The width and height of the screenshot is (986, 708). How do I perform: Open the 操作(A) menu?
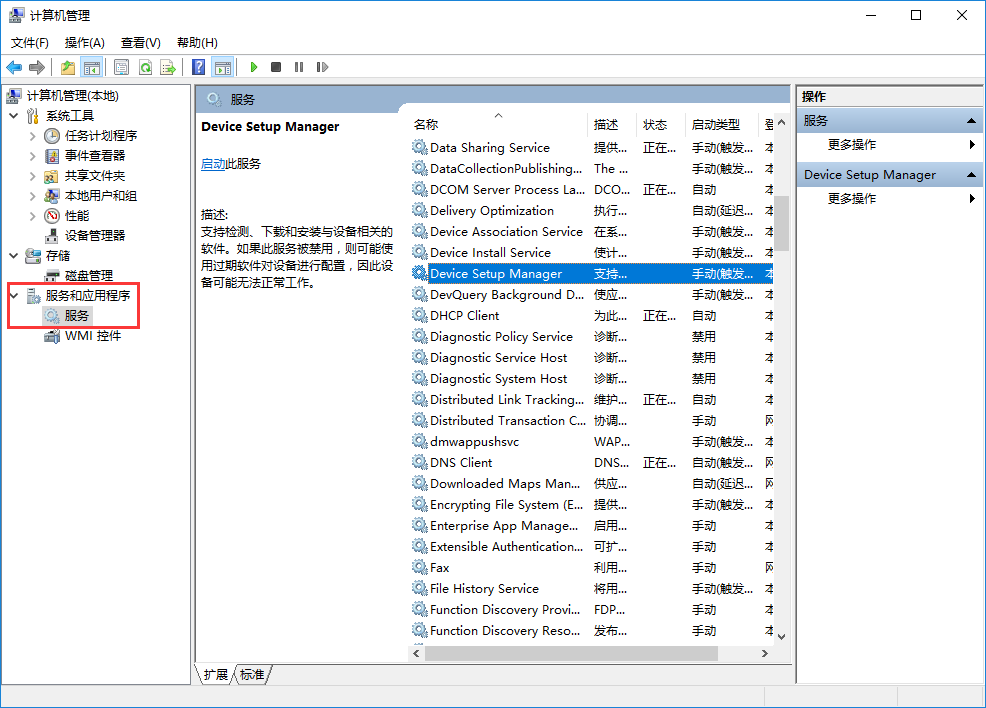84,43
